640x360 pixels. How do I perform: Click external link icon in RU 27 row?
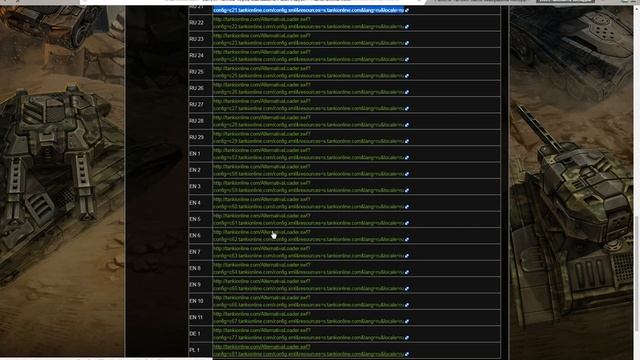407,109
